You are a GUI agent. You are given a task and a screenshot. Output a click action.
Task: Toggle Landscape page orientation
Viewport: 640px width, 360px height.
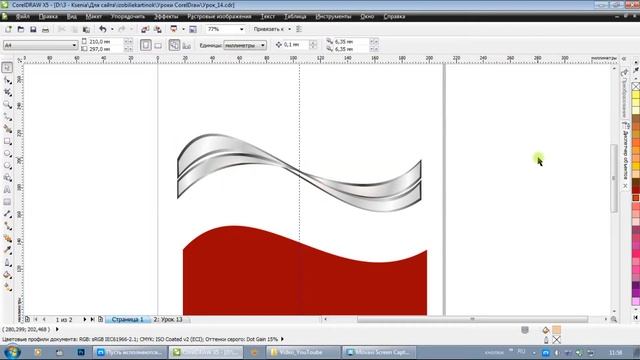pos(158,45)
